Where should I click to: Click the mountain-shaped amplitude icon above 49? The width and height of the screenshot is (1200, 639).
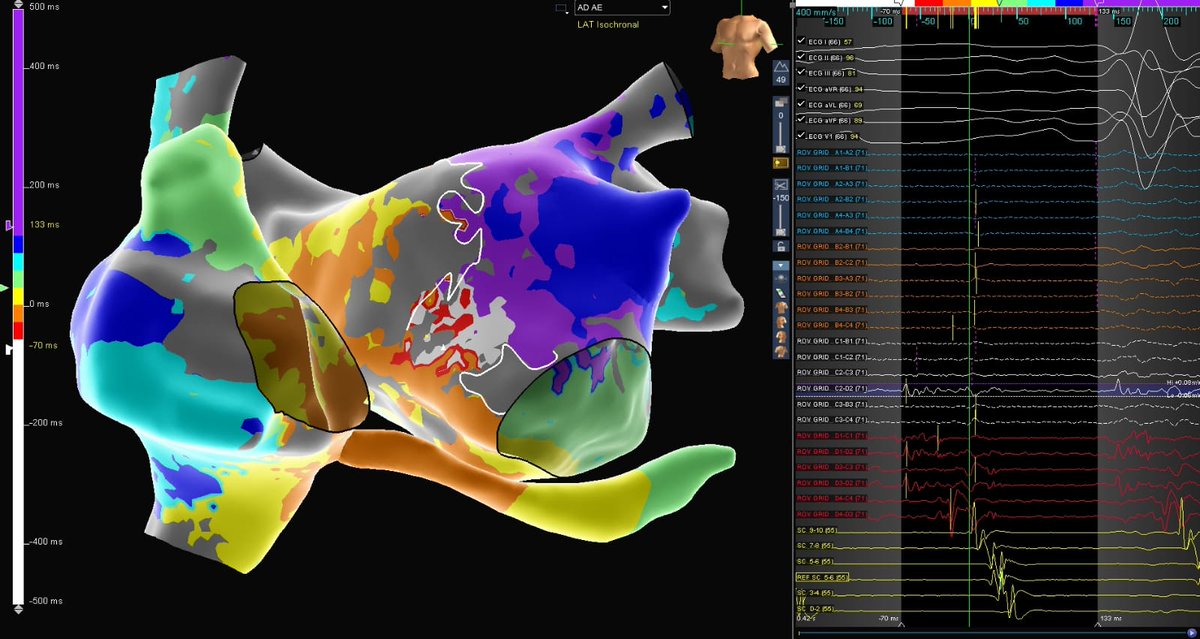click(780, 65)
